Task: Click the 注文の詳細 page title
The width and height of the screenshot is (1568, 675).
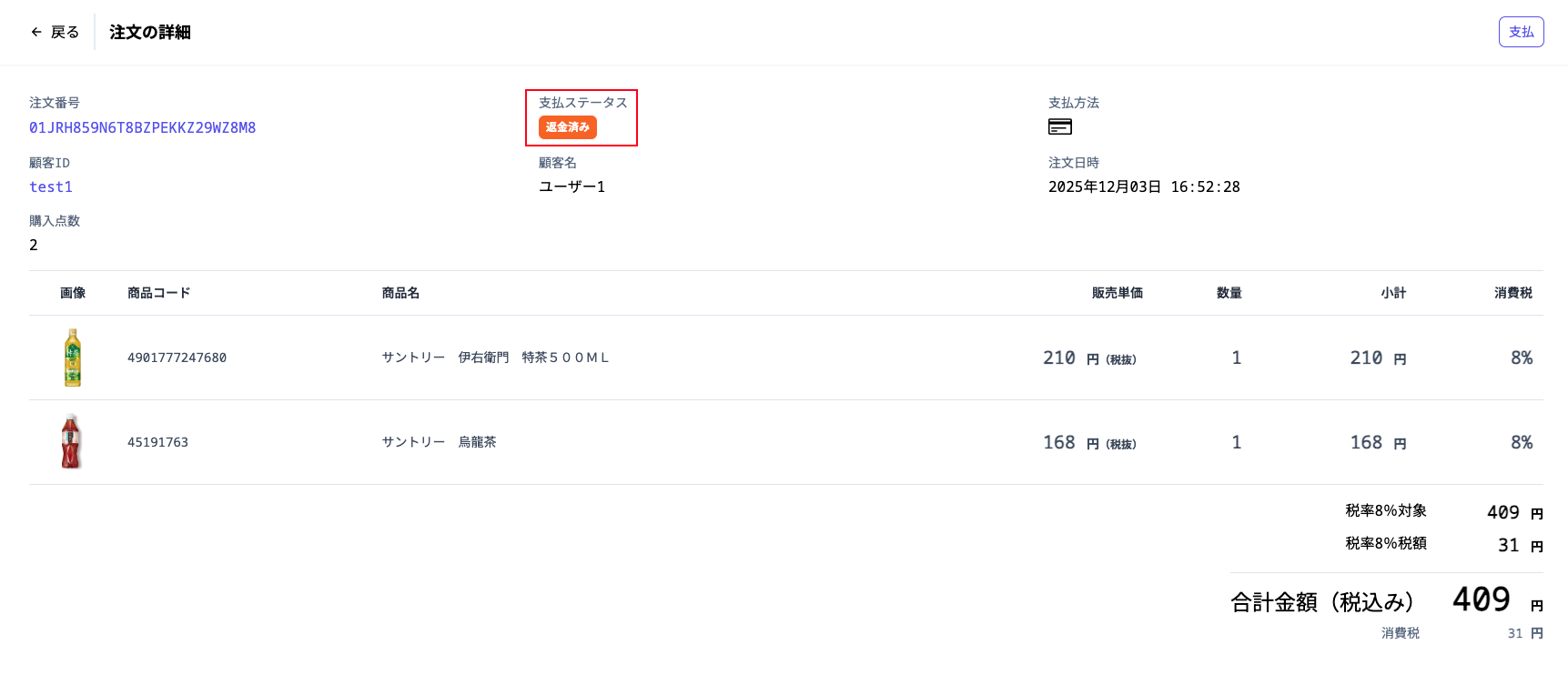Action: coord(150,32)
